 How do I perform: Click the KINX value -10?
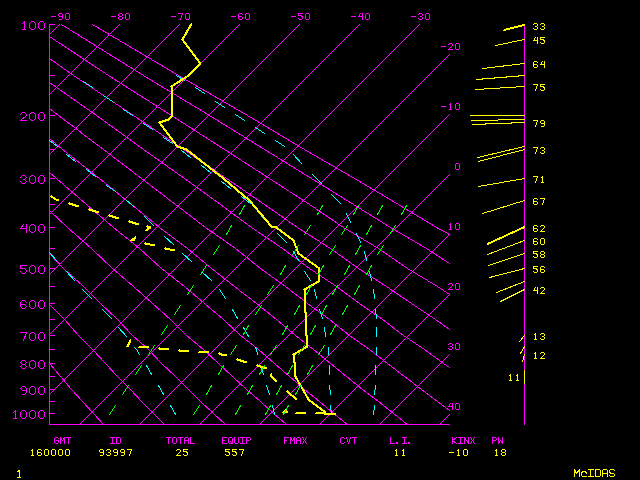(460, 453)
